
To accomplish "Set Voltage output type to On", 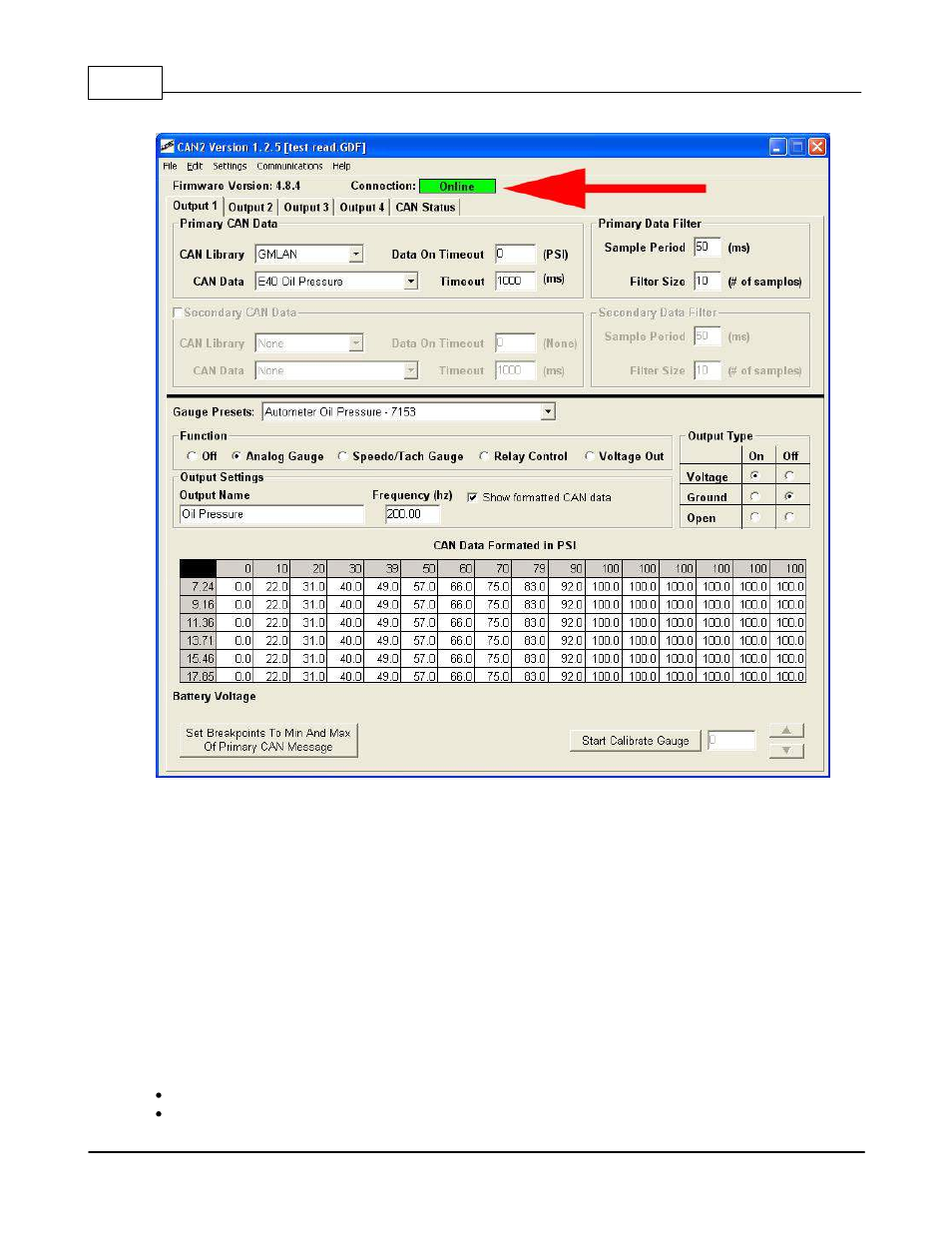I will (x=755, y=476).
